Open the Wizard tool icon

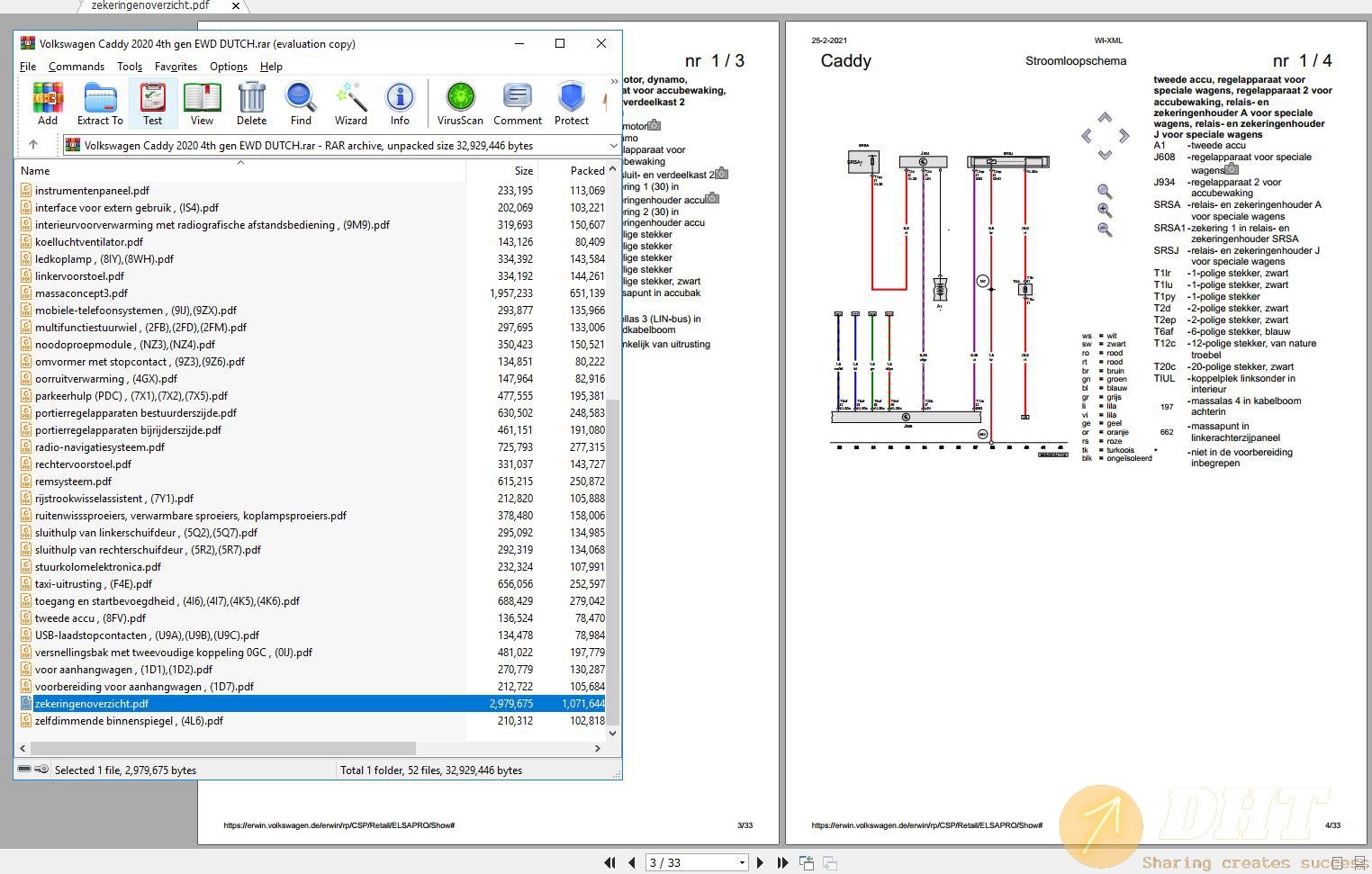(351, 104)
